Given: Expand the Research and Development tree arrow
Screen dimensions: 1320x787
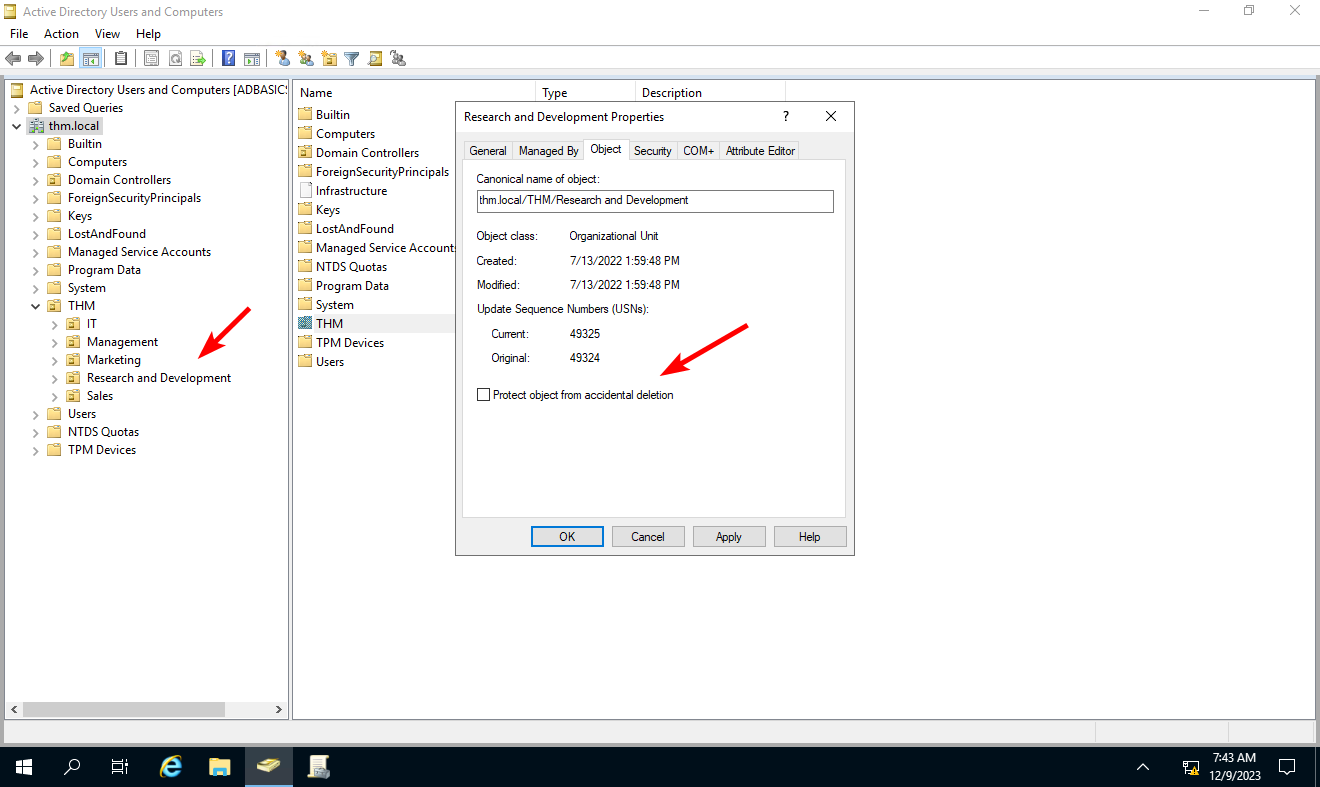Looking at the screenshot, I should point(55,378).
